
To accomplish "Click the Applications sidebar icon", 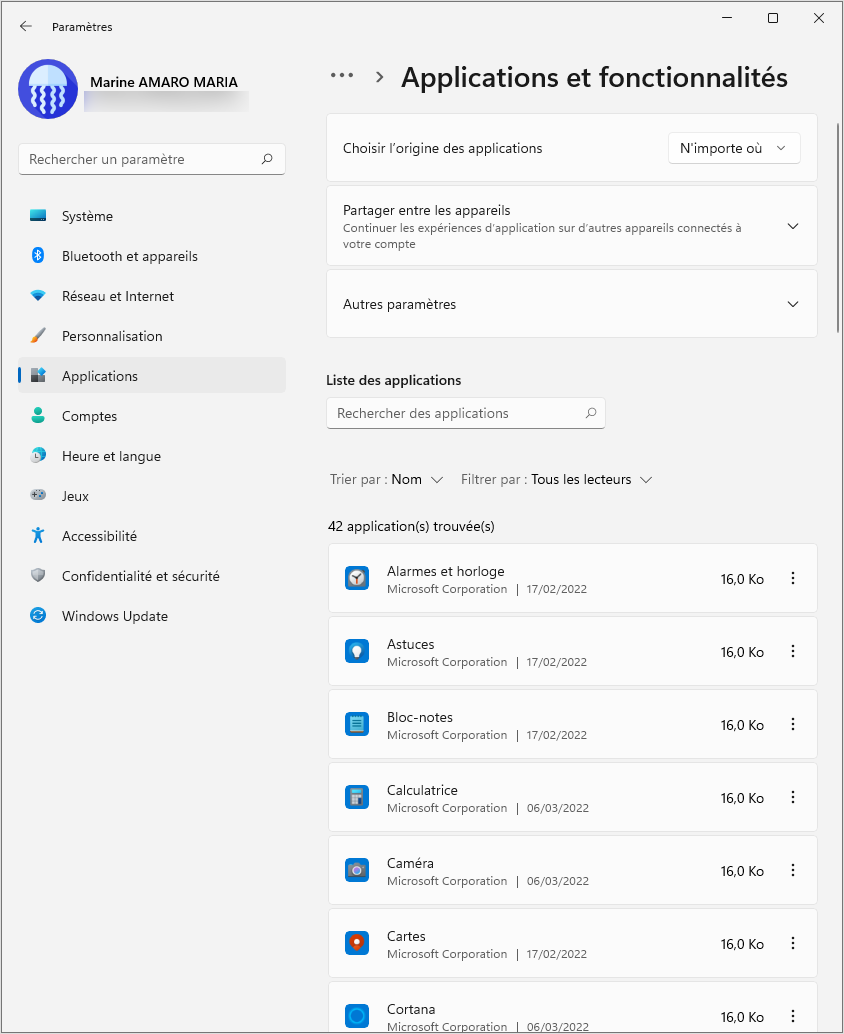I will [x=38, y=375].
